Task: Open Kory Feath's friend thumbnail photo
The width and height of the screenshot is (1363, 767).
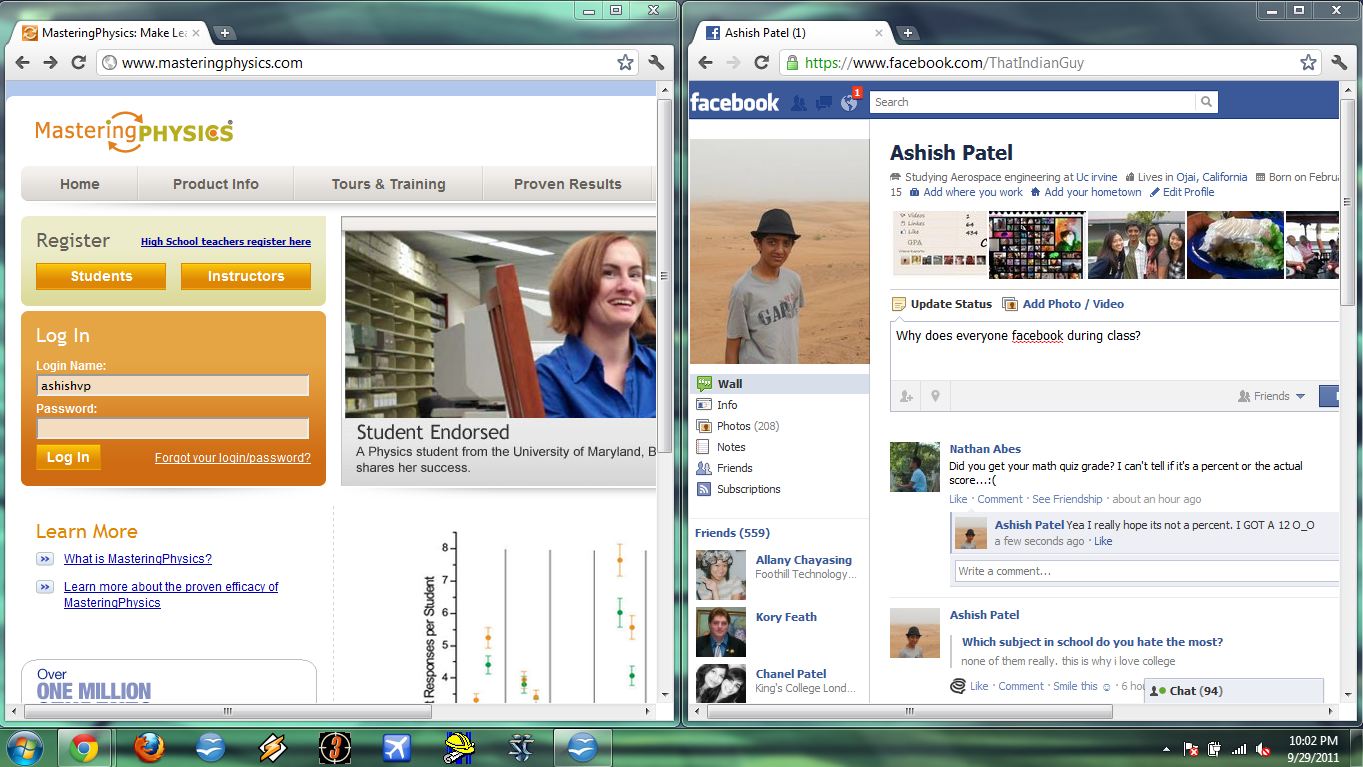Action: click(721, 632)
